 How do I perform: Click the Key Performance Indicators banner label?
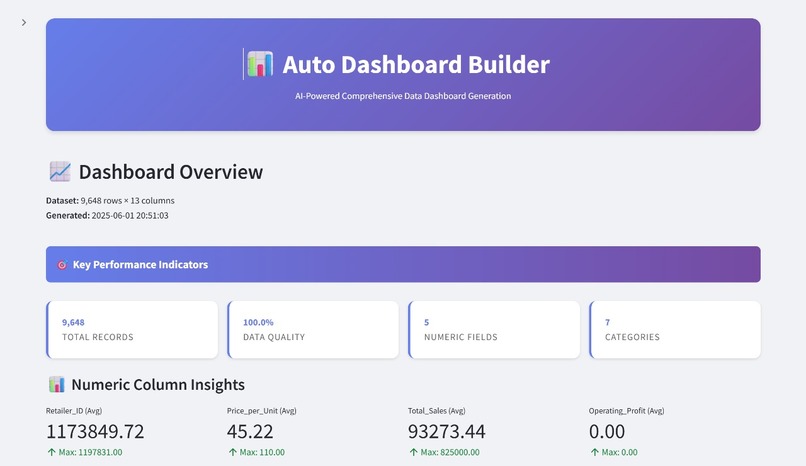(x=140, y=265)
